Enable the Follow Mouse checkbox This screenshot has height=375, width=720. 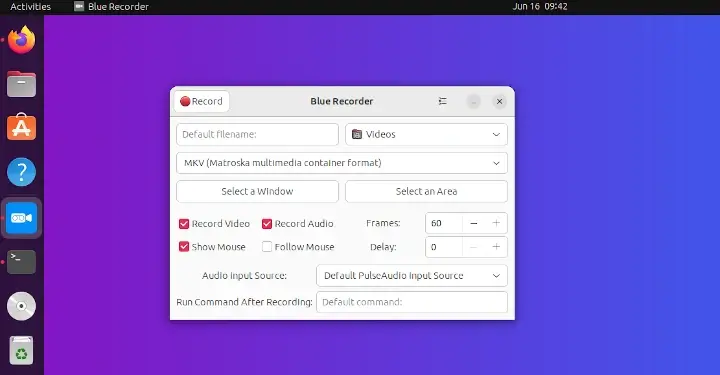[267, 247]
